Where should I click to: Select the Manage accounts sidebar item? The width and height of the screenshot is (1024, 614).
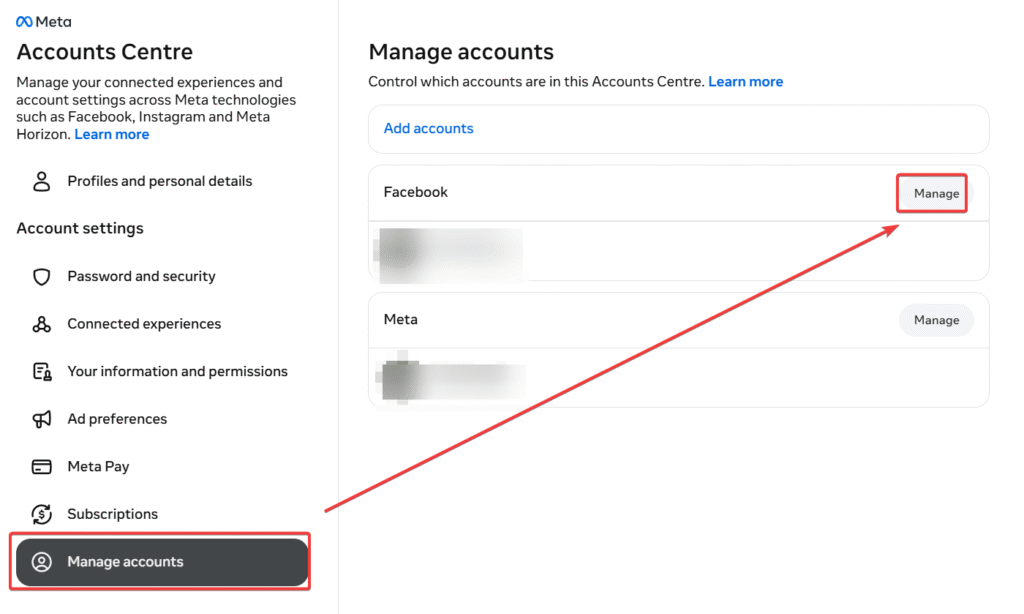pyautogui.click(x=162, y=562)
